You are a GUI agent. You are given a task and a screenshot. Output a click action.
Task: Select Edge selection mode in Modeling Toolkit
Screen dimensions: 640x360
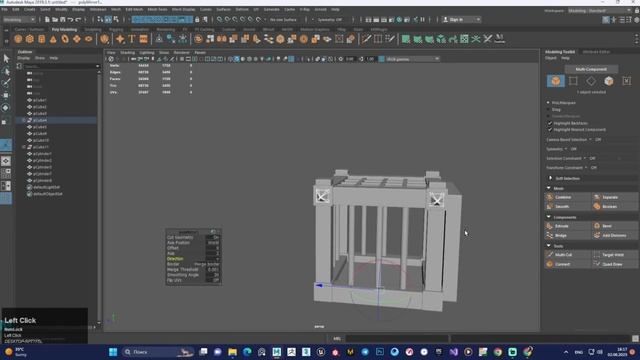click(591, 81)
